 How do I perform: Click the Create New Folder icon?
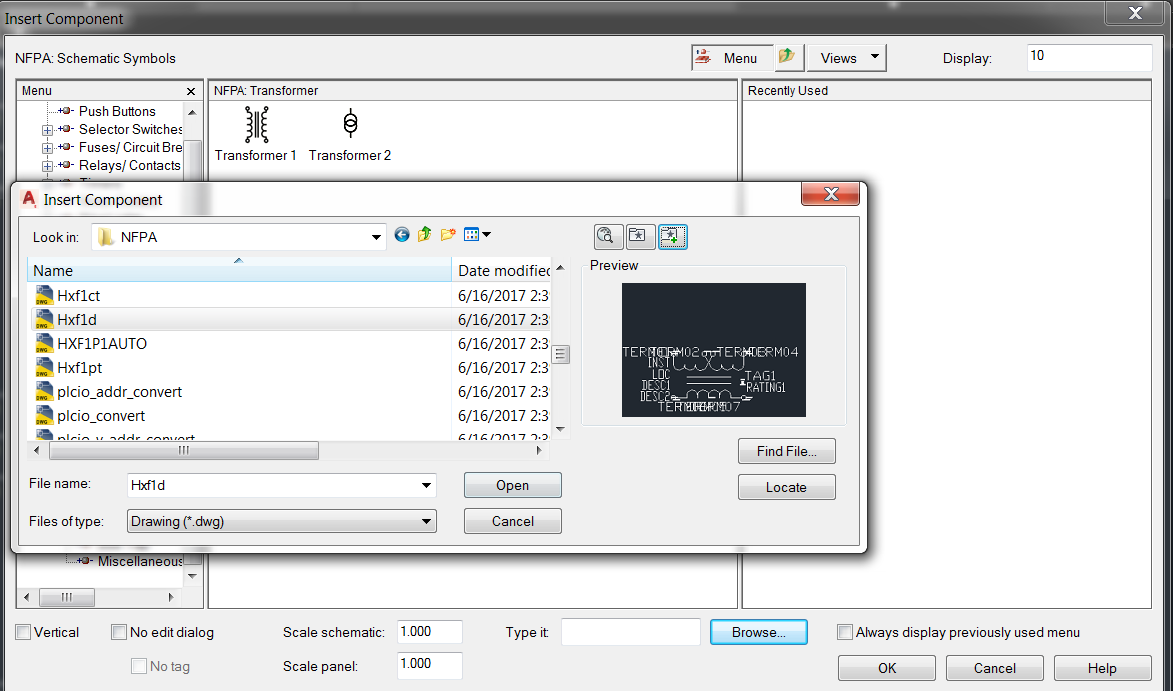coord(448,235)
